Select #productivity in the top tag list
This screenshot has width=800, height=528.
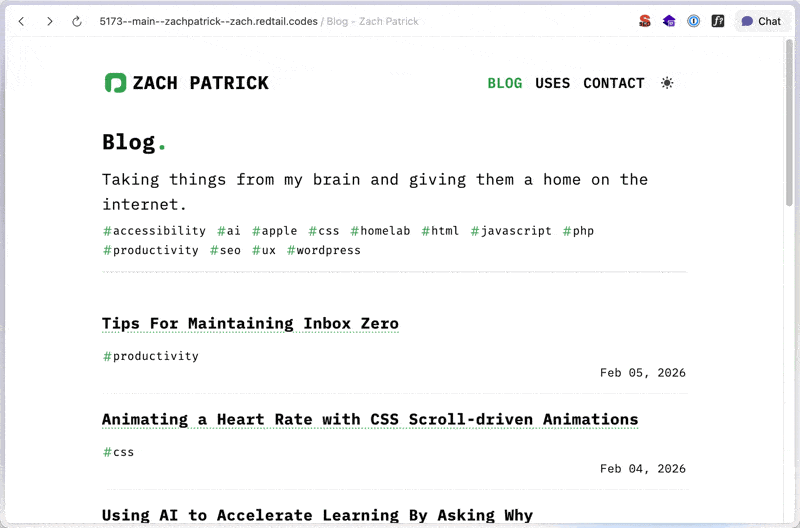pos(151,250)
